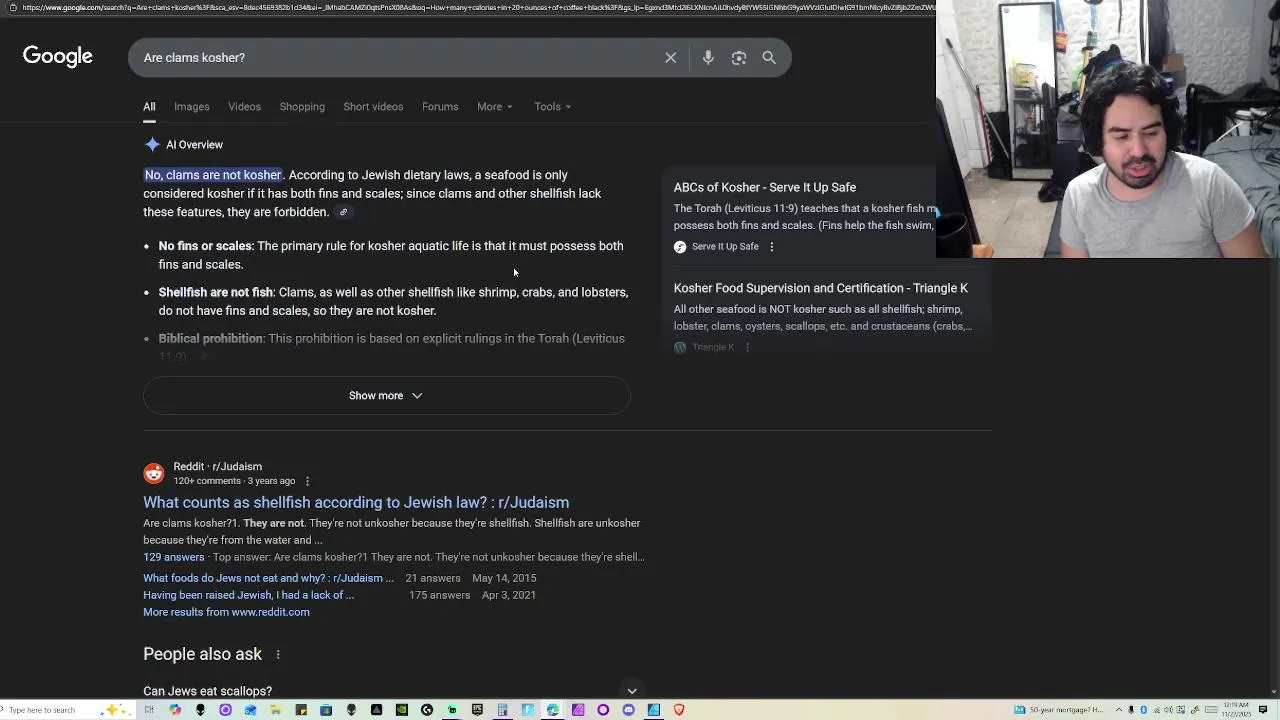The image size is (1280, 720).
Task: Switch to the All results tab
Action: [x=149, y=107]
